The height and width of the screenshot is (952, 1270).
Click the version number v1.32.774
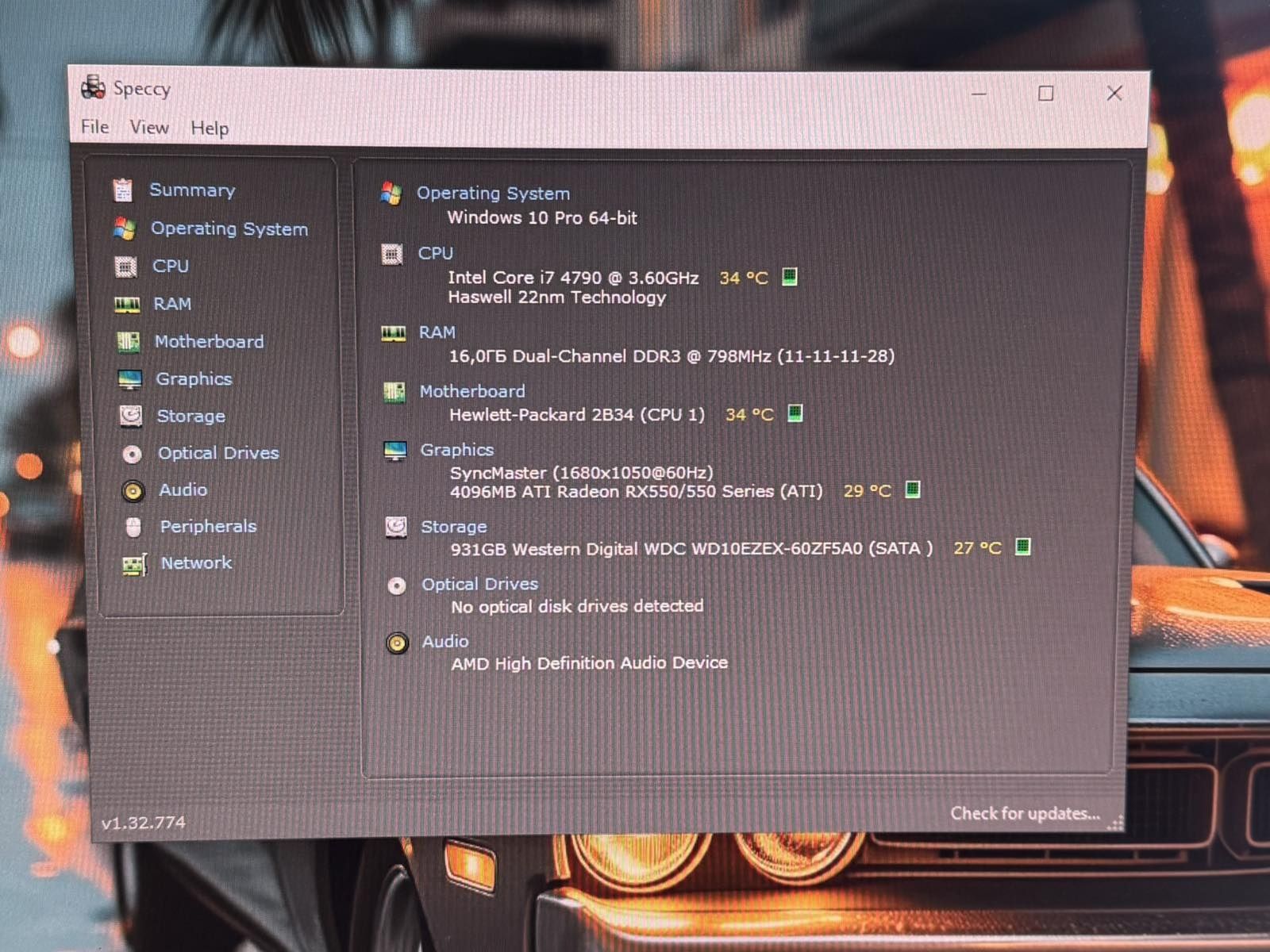coord(144,823)
